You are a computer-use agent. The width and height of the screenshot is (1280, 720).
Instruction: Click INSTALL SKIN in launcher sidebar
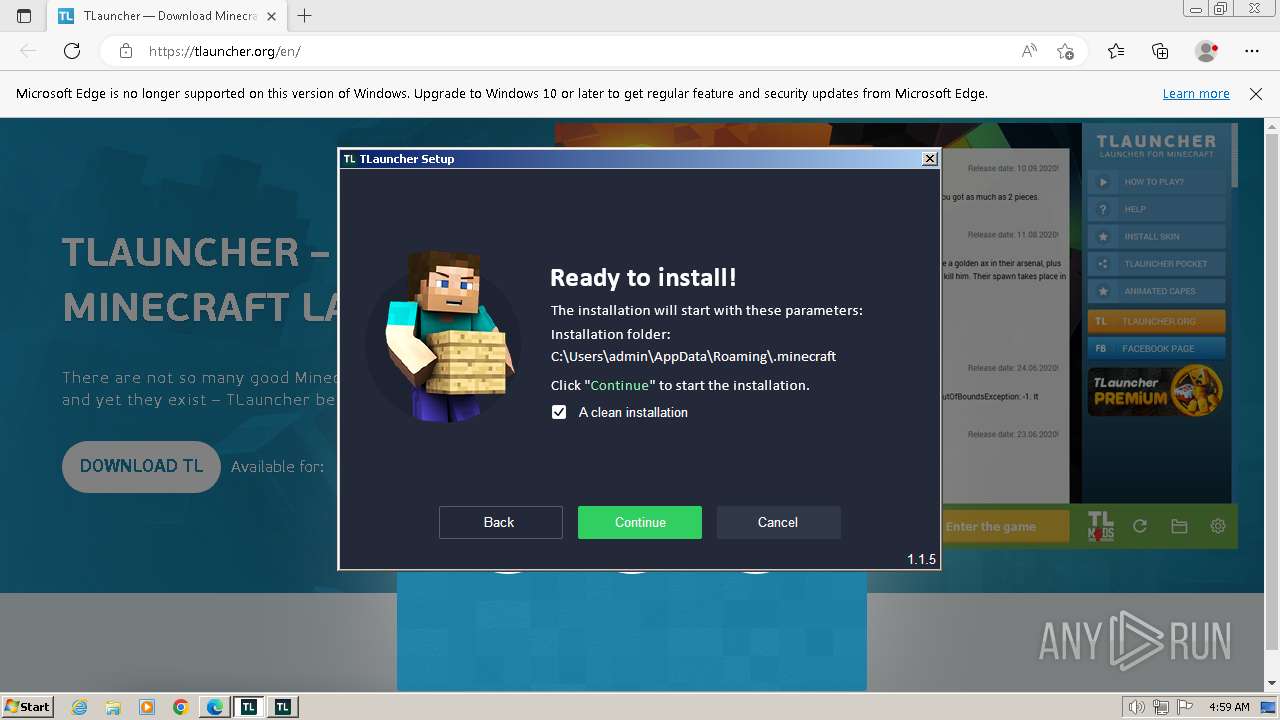(1156, 237)
